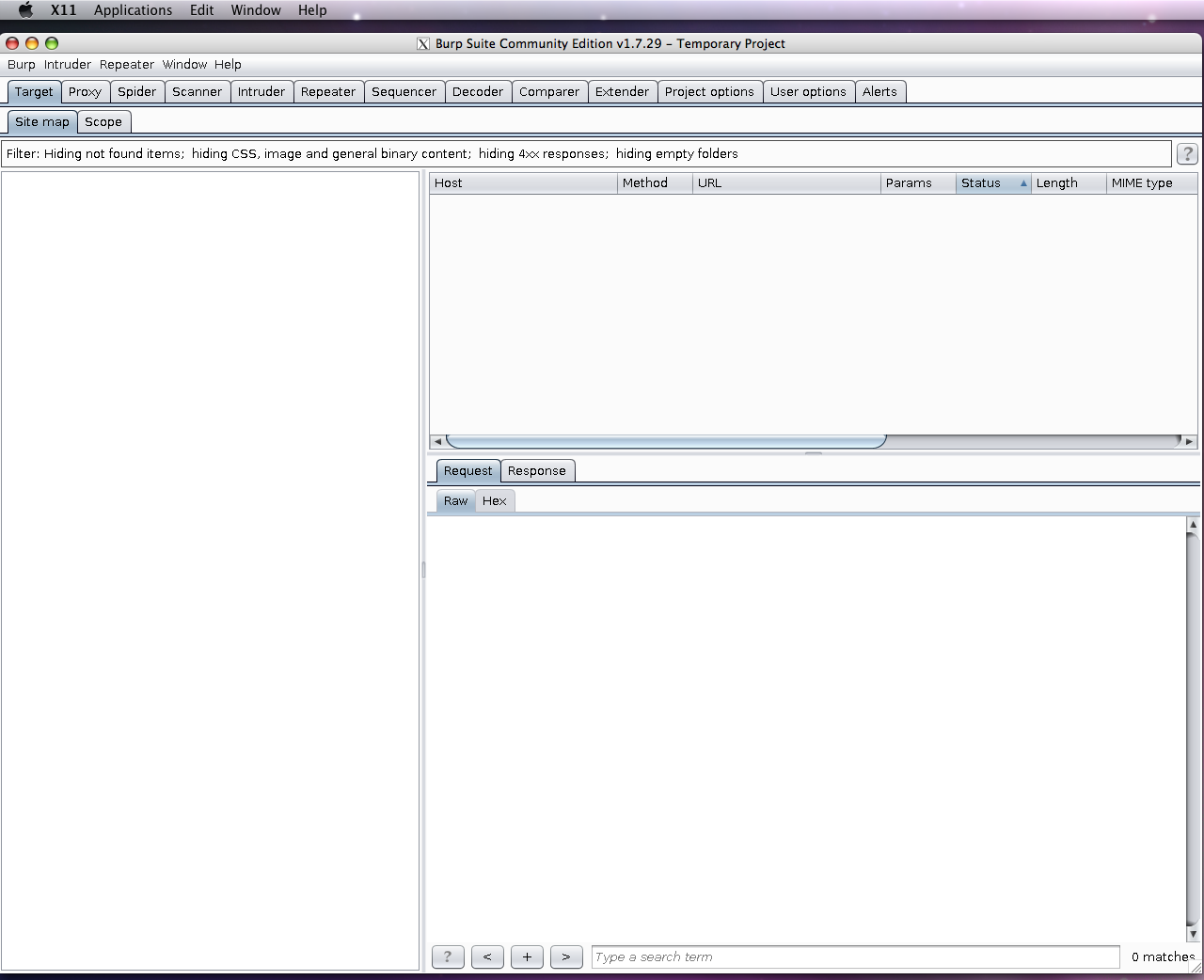Click the right arrow of the results scrollbar
Screen dimensions: 1204x980
[1189, 441]
